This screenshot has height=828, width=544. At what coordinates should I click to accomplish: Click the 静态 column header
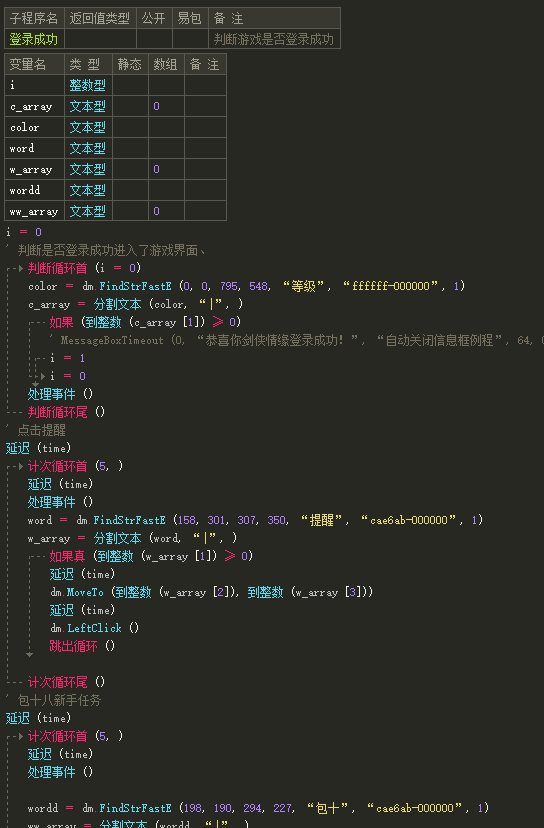(x=129, y=64)
